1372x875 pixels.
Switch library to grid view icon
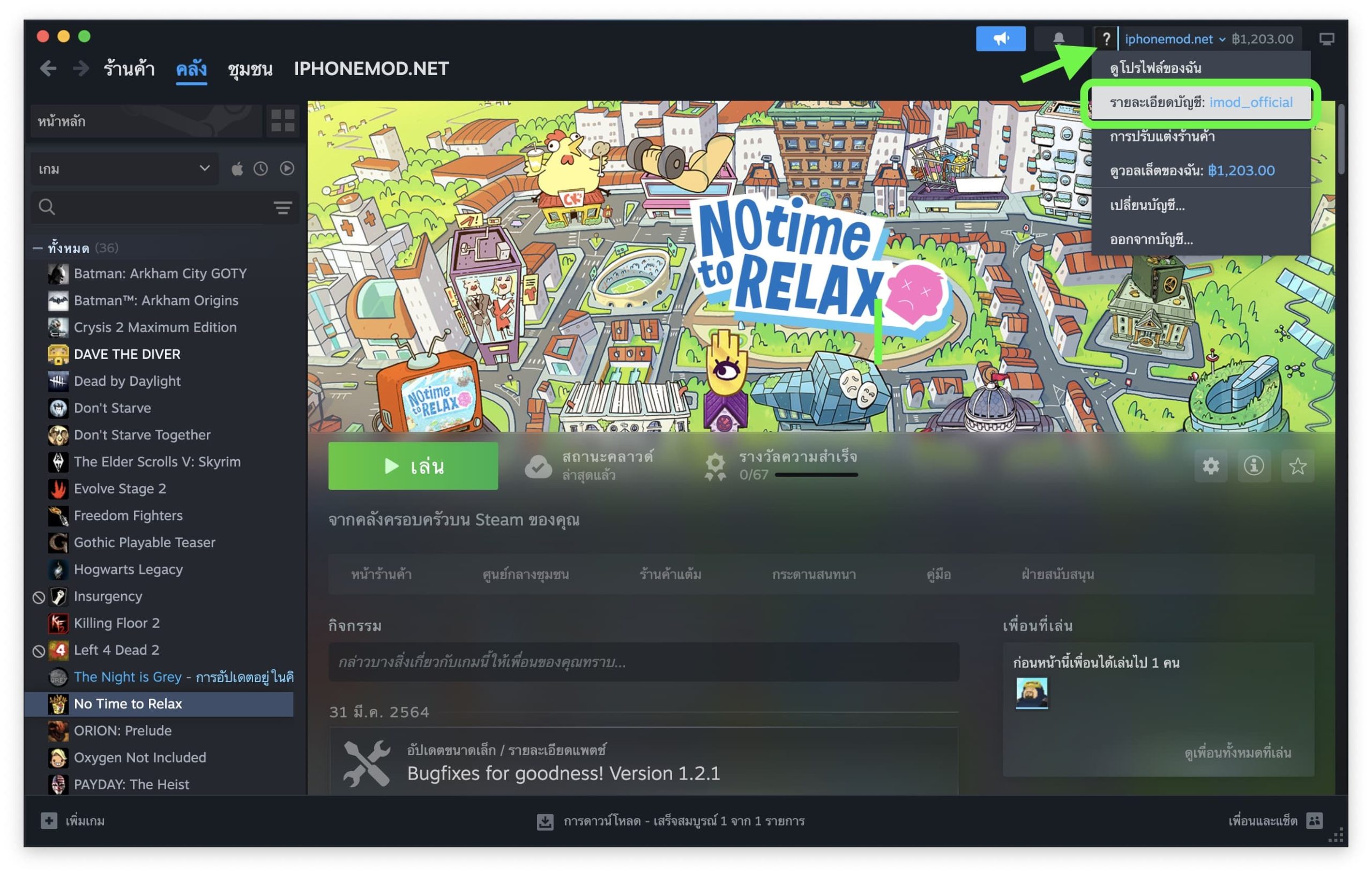click(x=282, y=121)
